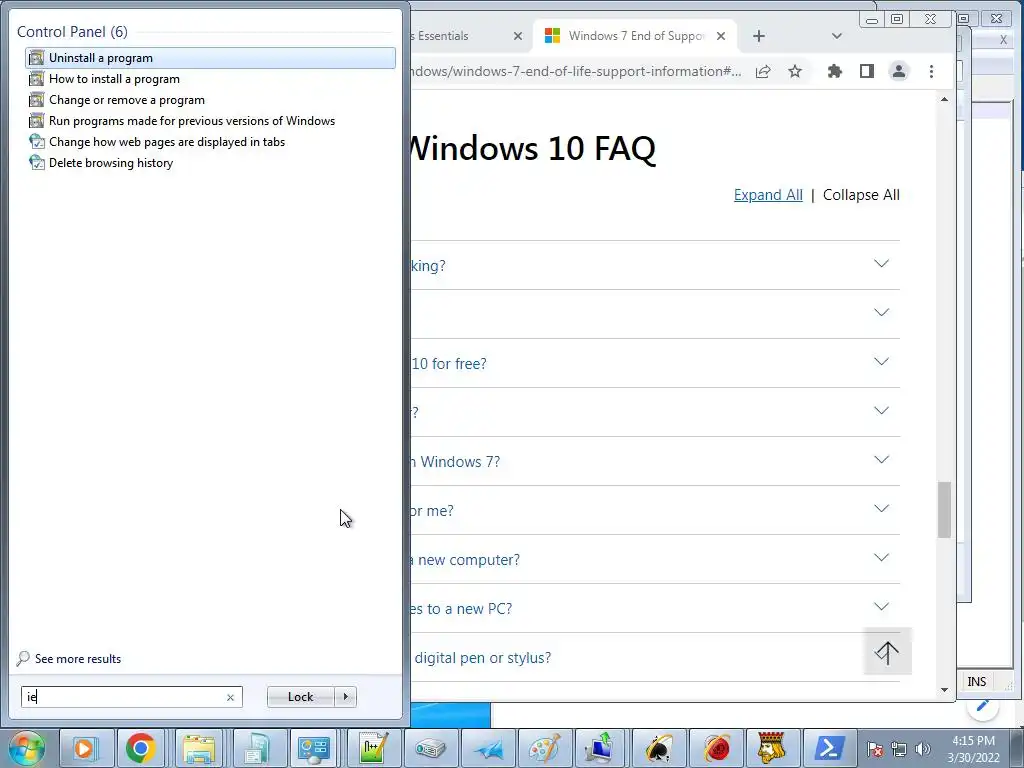Click the Control Panel (6) group header
Image resolution: width=1024 pixels, height=768 pixels.
(72, 31)
